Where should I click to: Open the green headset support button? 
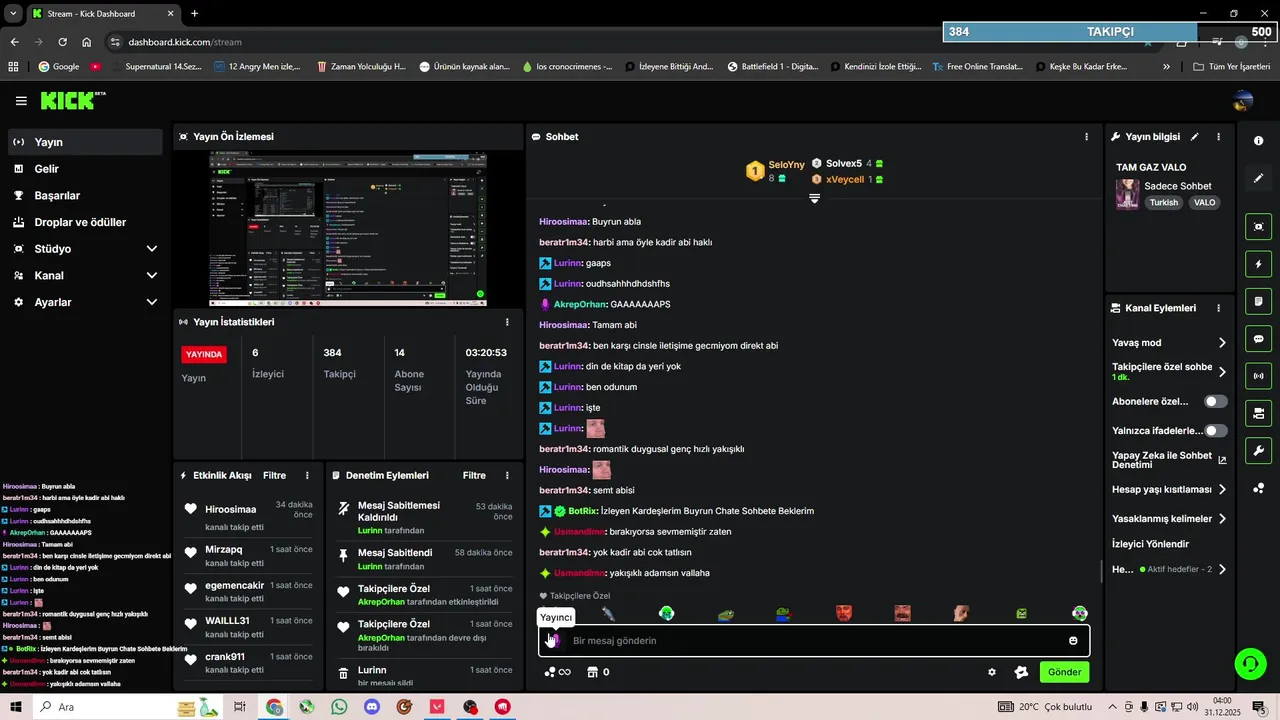pos(1249,662)
